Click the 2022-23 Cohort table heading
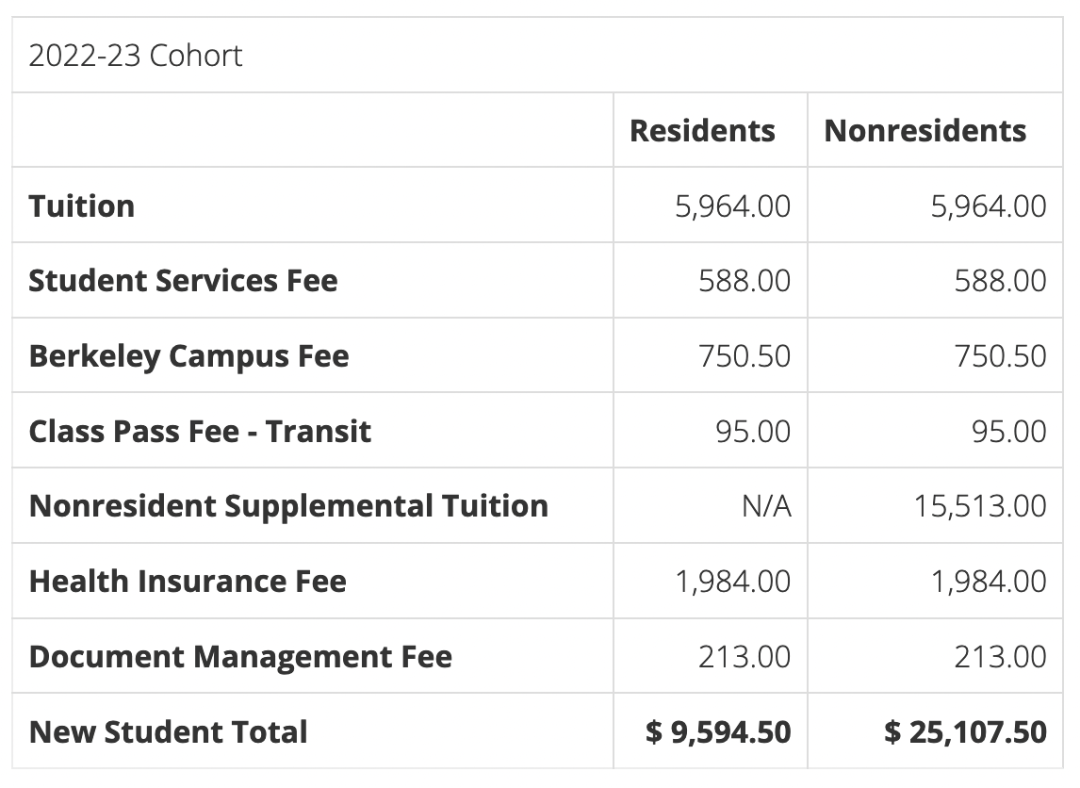Viewport: 1080px width, 788px height. 136,55
